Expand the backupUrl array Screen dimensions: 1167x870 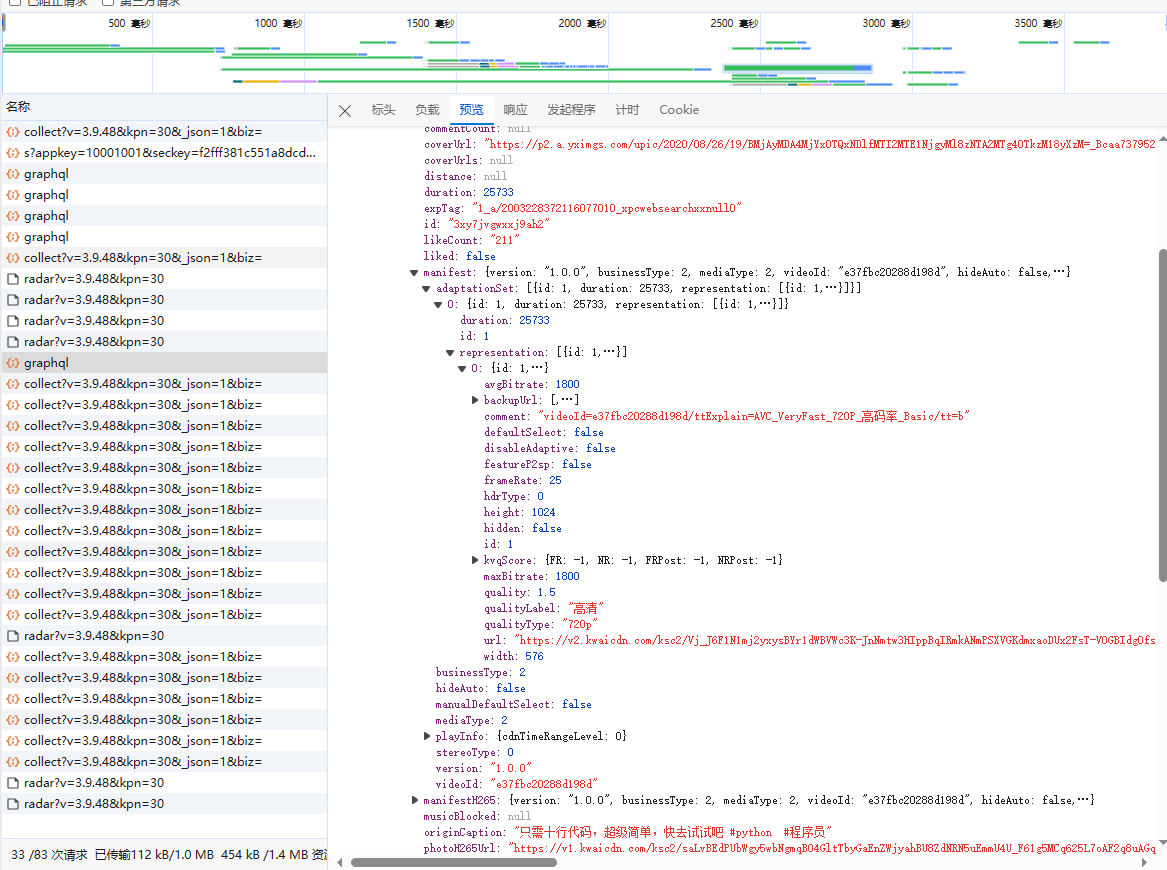(475, 400)
